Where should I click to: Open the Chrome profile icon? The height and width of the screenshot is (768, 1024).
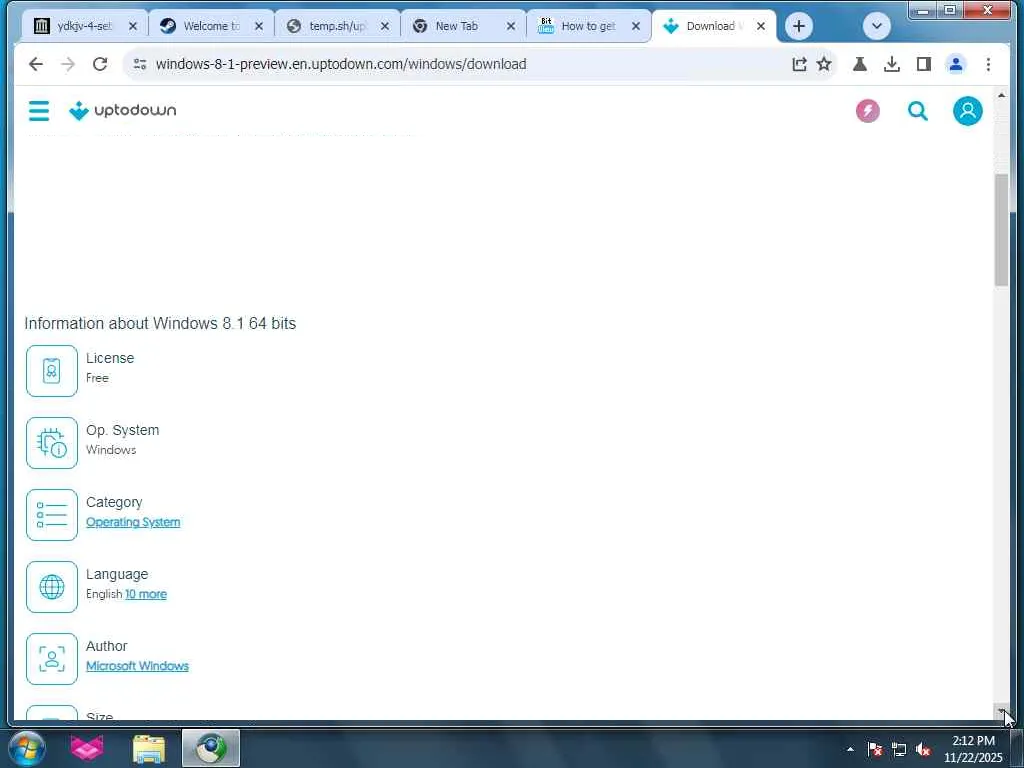coord(955,64)
